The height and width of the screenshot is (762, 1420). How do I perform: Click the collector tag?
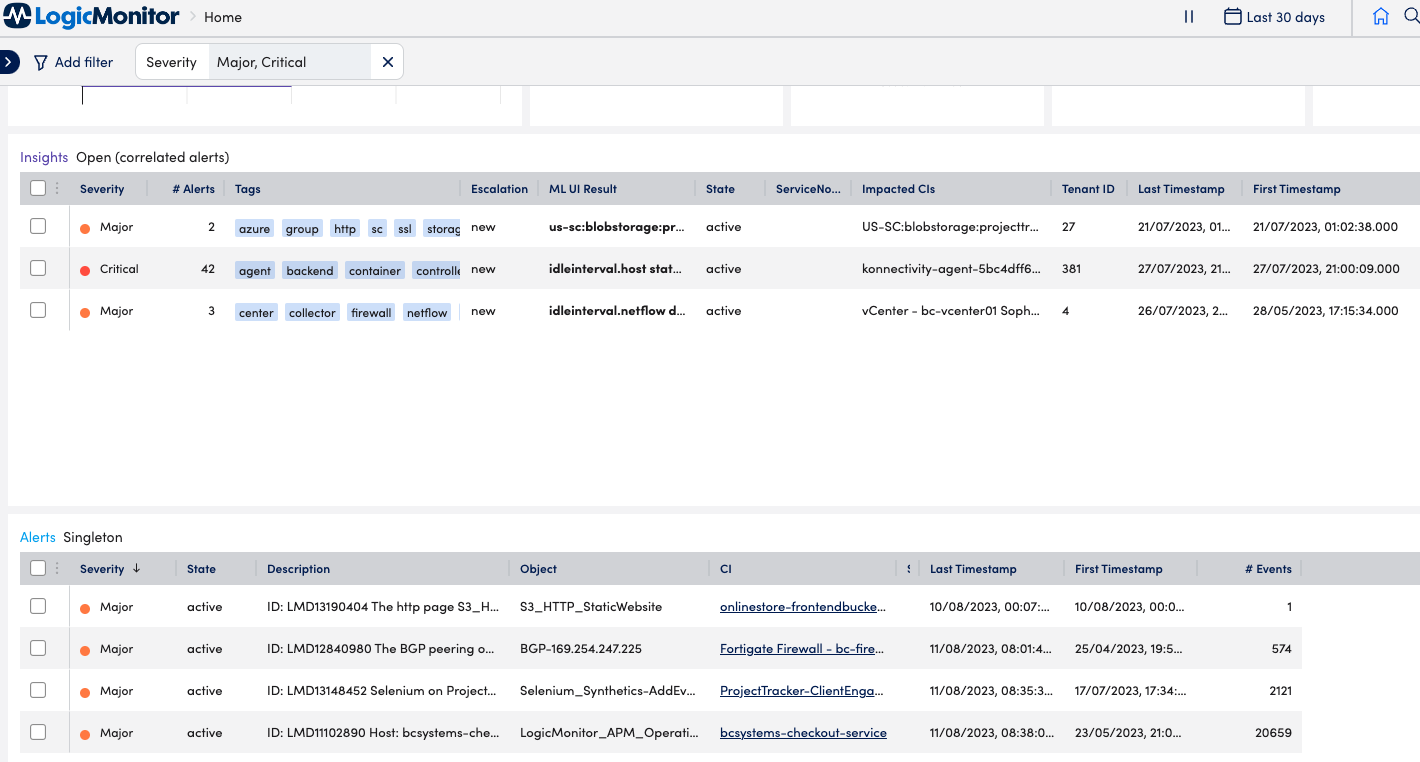coord(312,313)
